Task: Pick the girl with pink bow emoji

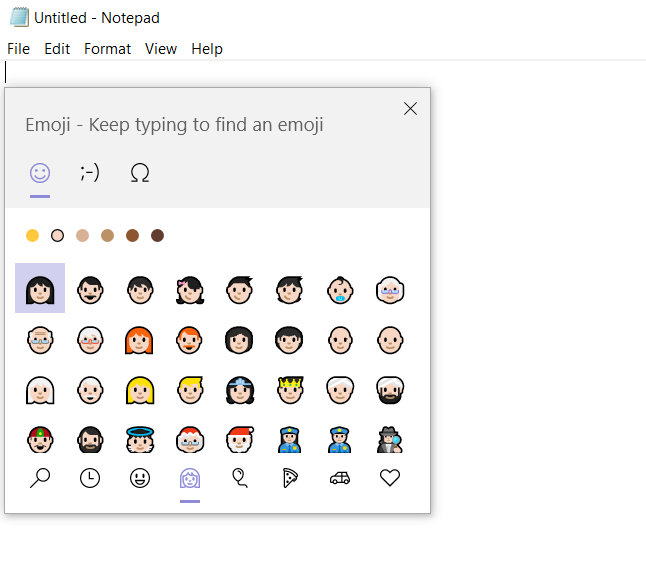Action: click(x=190, y=290)
